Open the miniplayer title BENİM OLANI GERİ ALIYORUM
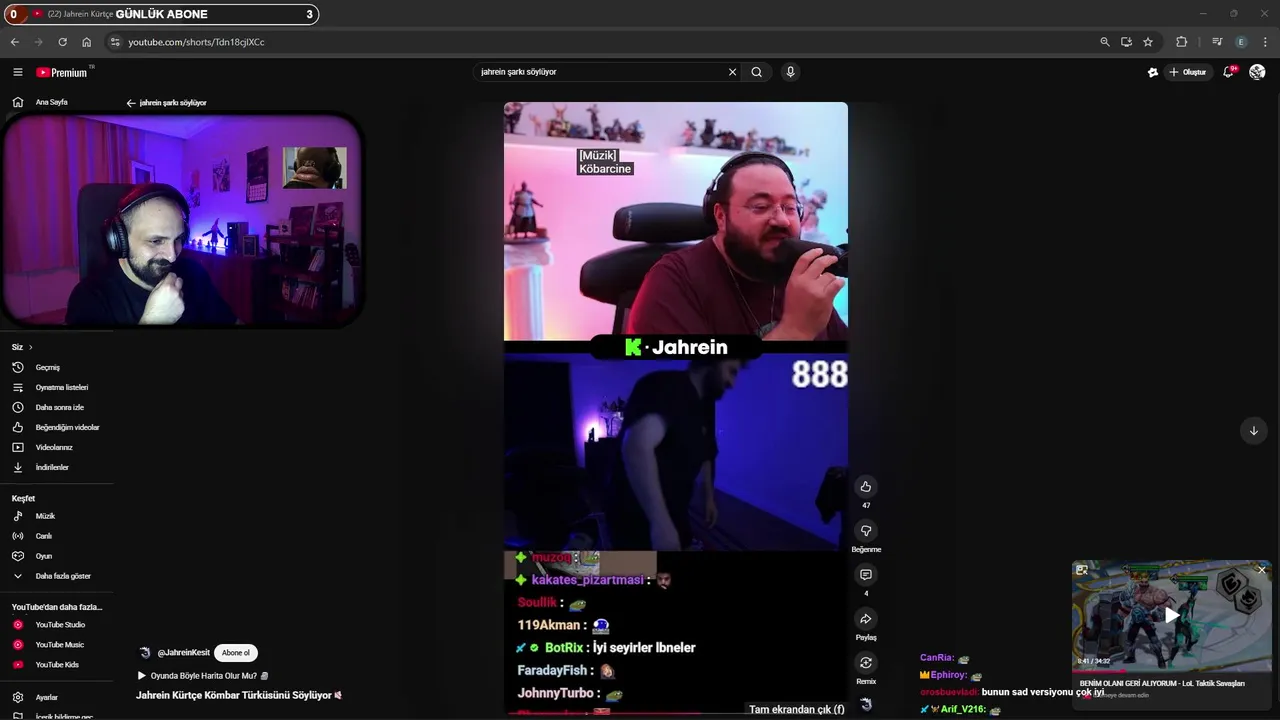 (1162, 683)
